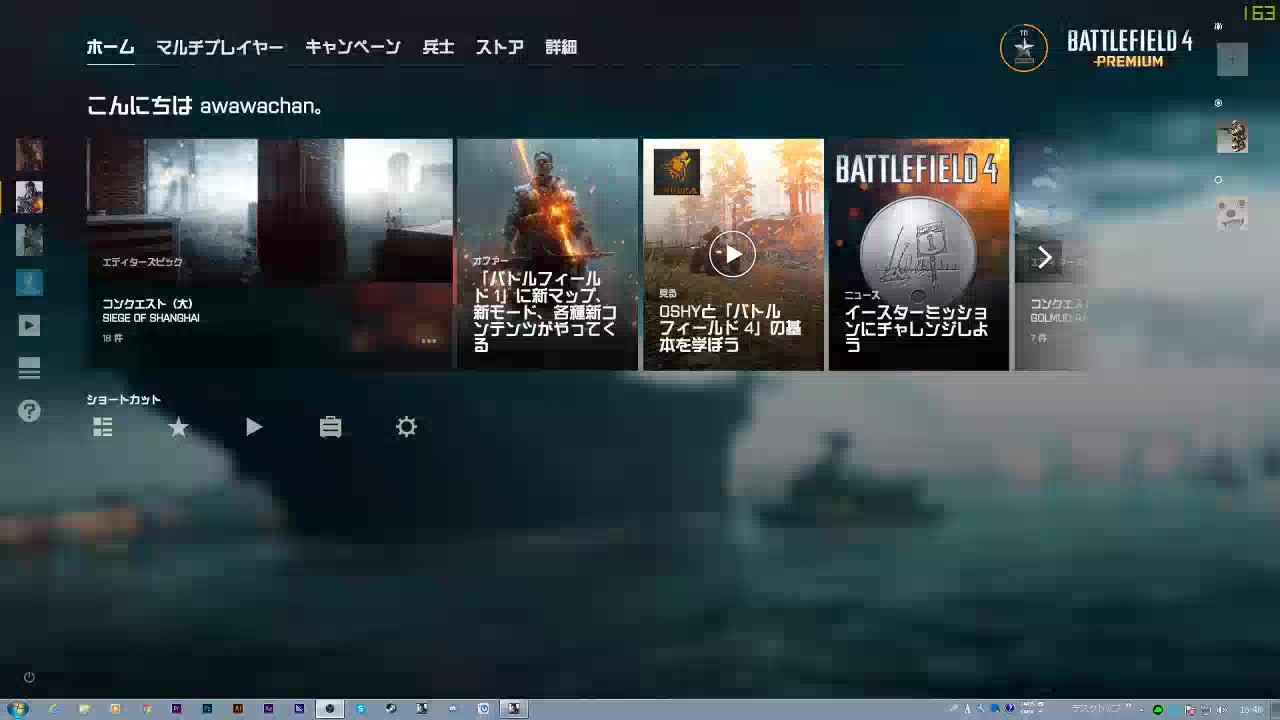Open the stacked bars icon in left sidebar
Viewport: 1280px width, 720px height.
29,368
